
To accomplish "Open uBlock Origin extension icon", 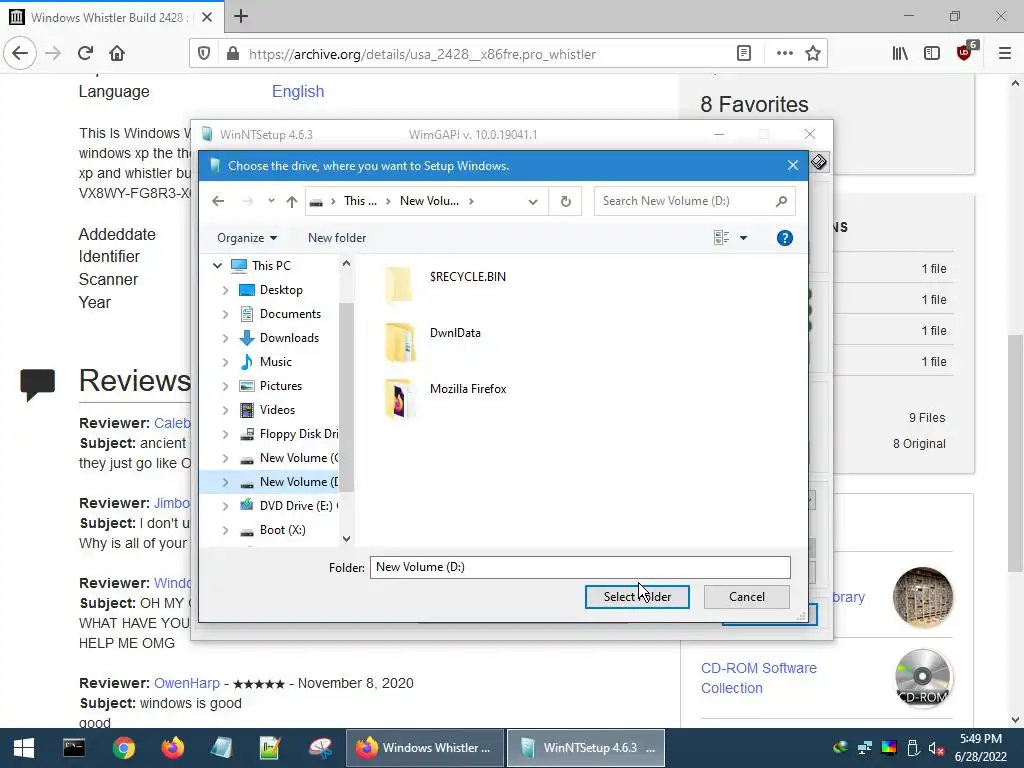I will (966, 52).
